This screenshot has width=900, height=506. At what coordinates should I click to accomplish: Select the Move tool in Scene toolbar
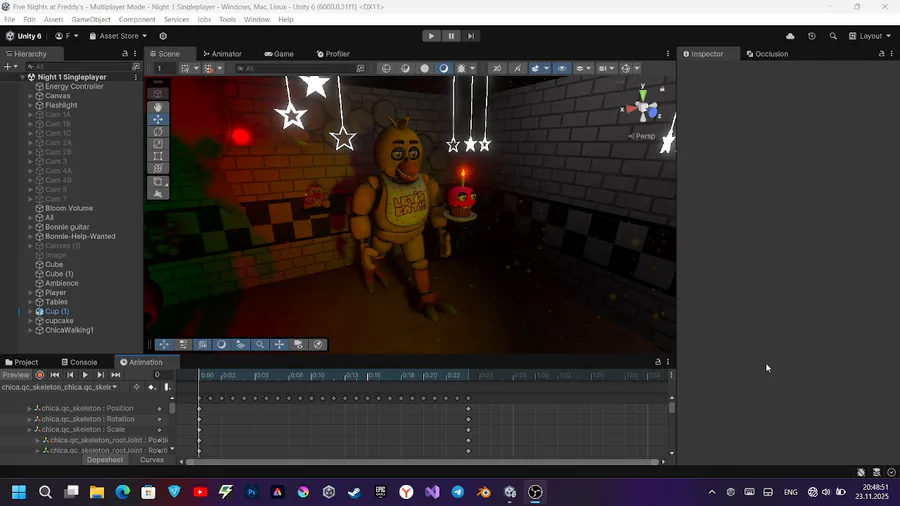[x=158, y=119]
